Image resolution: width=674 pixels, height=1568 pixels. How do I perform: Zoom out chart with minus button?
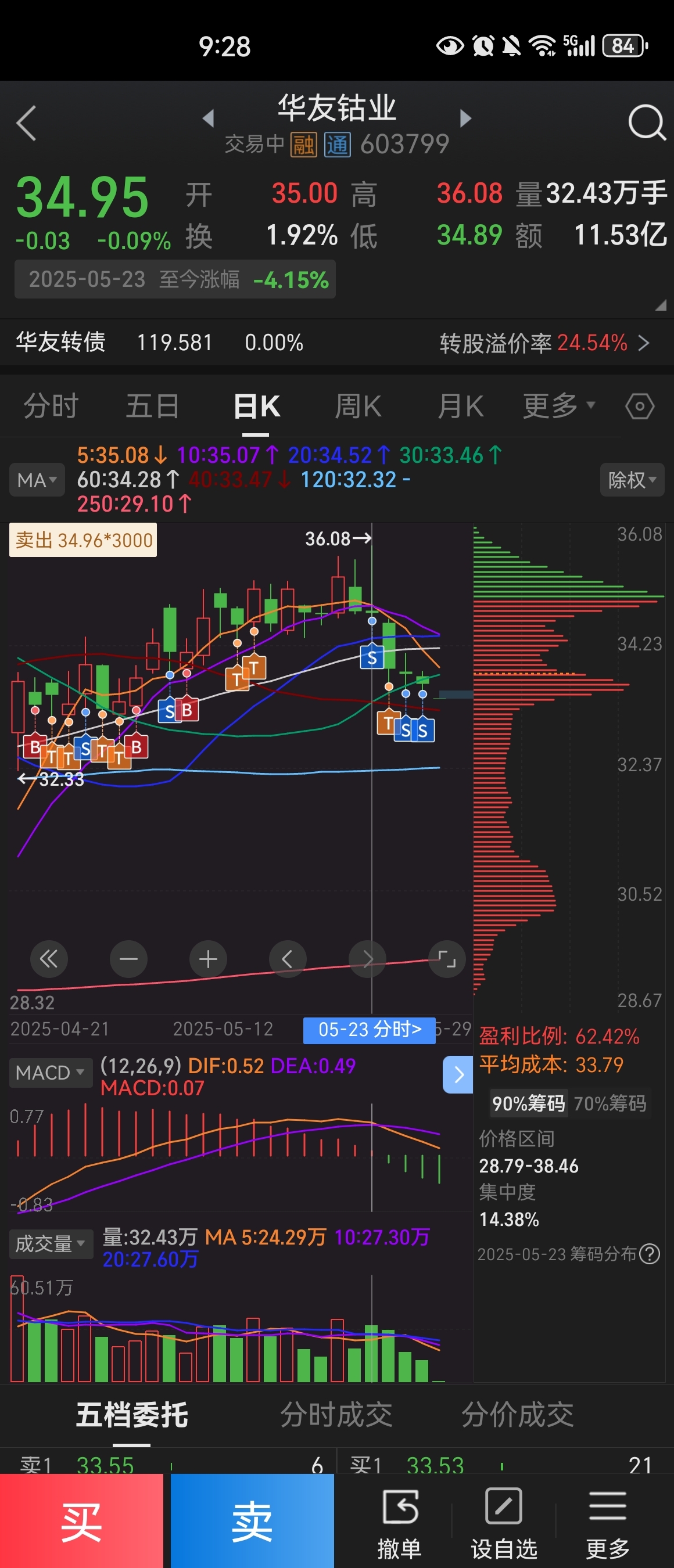tap(128, 959)
